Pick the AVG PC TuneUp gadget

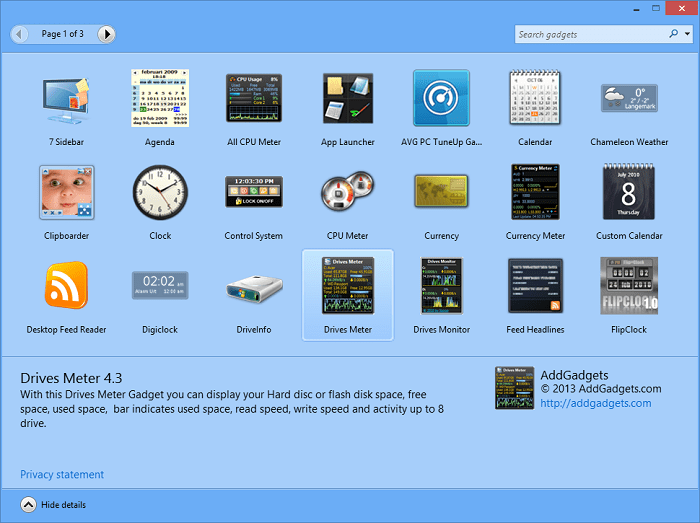441,99
